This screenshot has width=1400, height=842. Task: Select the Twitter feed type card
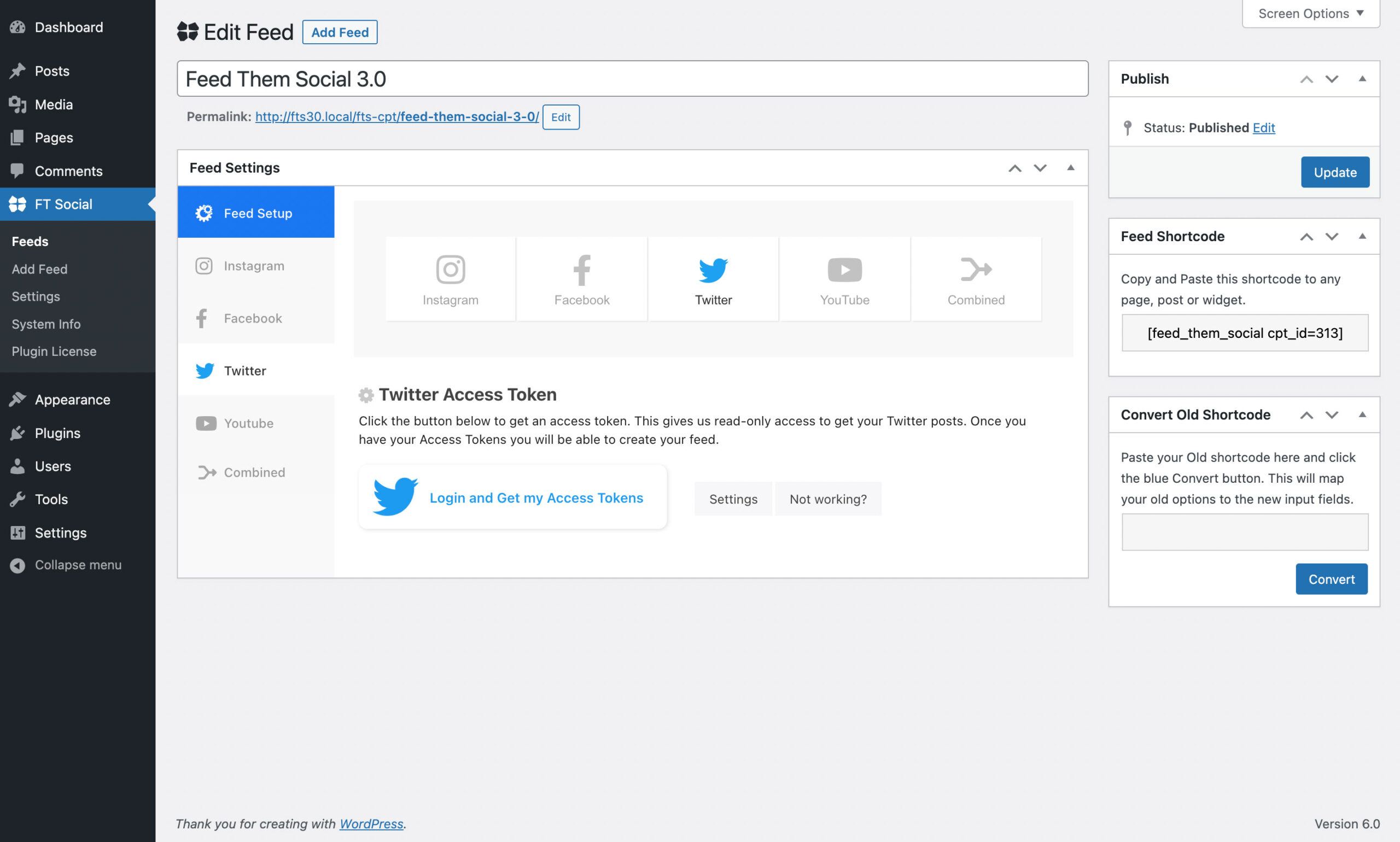pyautogui.click(x=713, y=279)
